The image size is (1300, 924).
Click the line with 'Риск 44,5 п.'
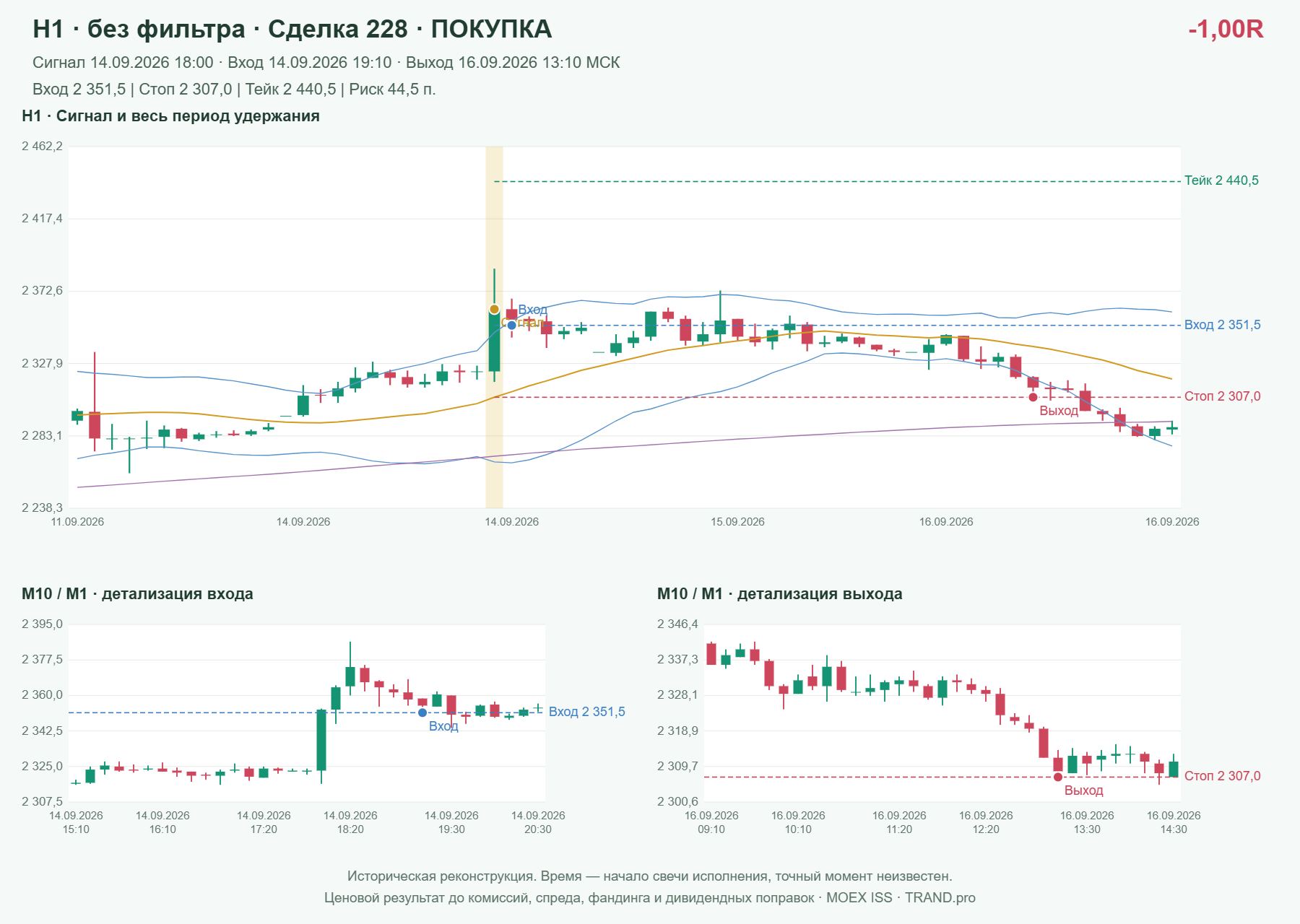(234, 90)
